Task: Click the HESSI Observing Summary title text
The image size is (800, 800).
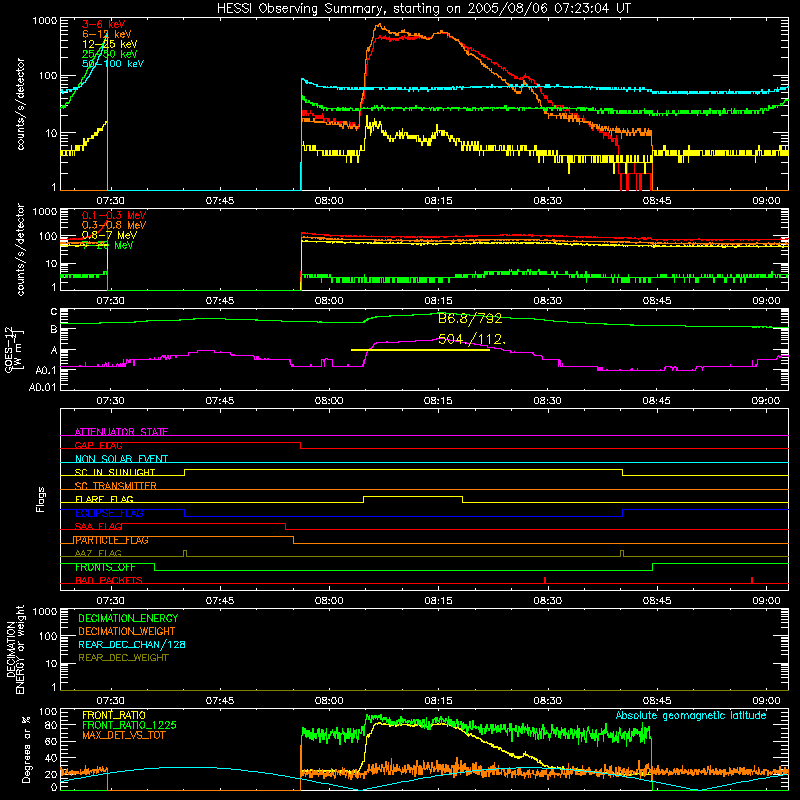Action: (423, 8)
